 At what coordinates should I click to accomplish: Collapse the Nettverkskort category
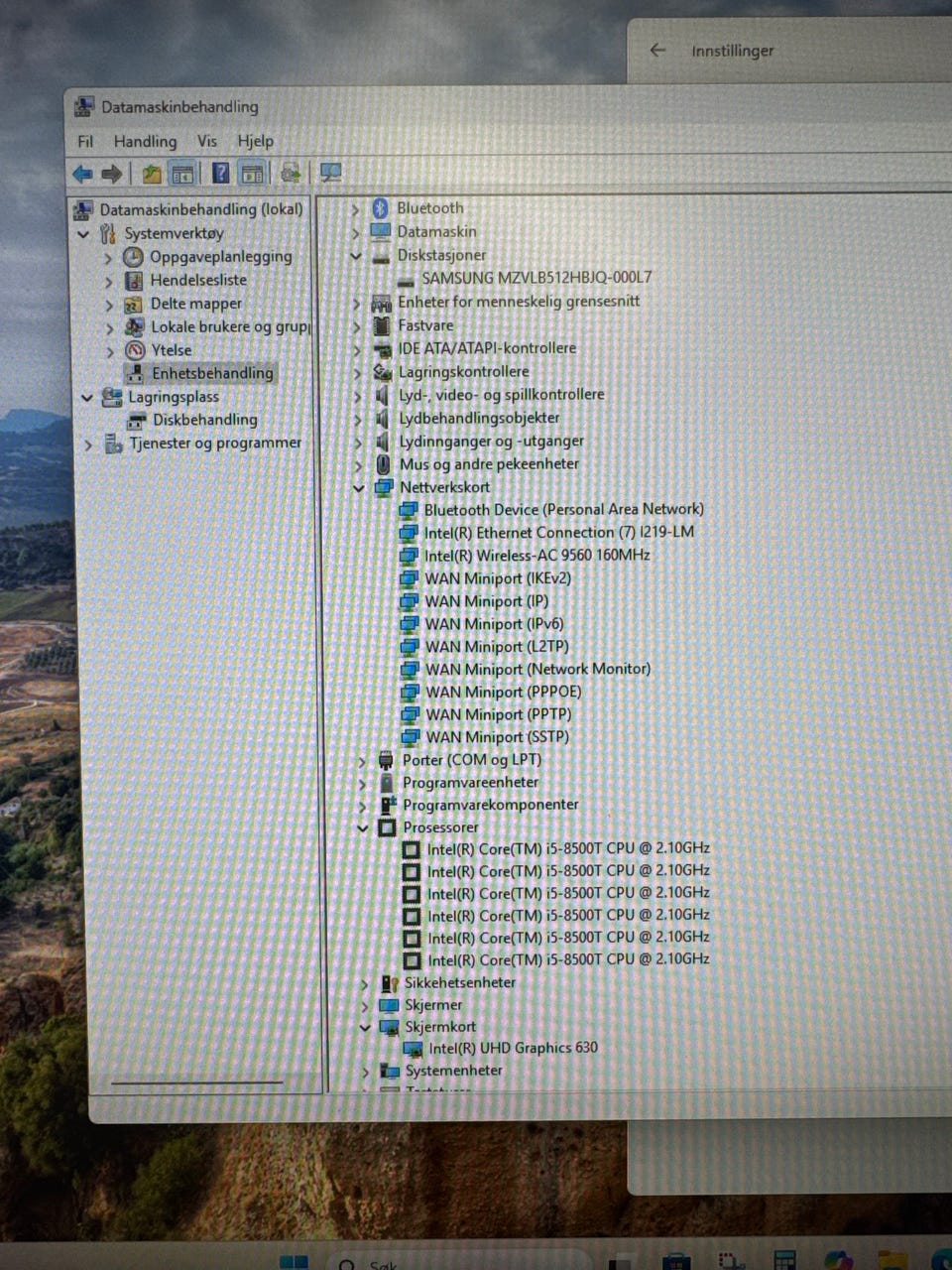[359, 487]
